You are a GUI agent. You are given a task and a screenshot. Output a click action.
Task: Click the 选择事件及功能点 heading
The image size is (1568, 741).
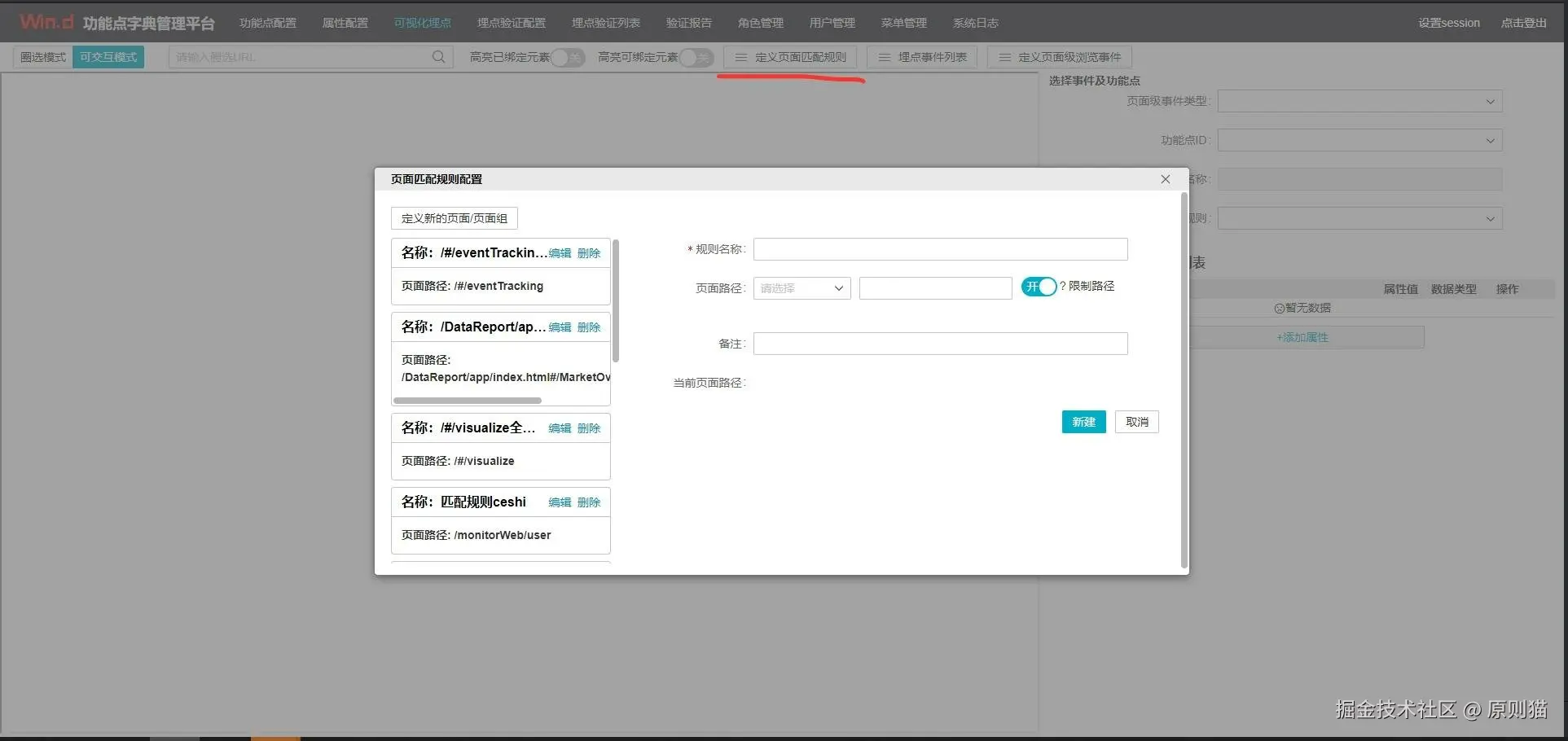1095,81
